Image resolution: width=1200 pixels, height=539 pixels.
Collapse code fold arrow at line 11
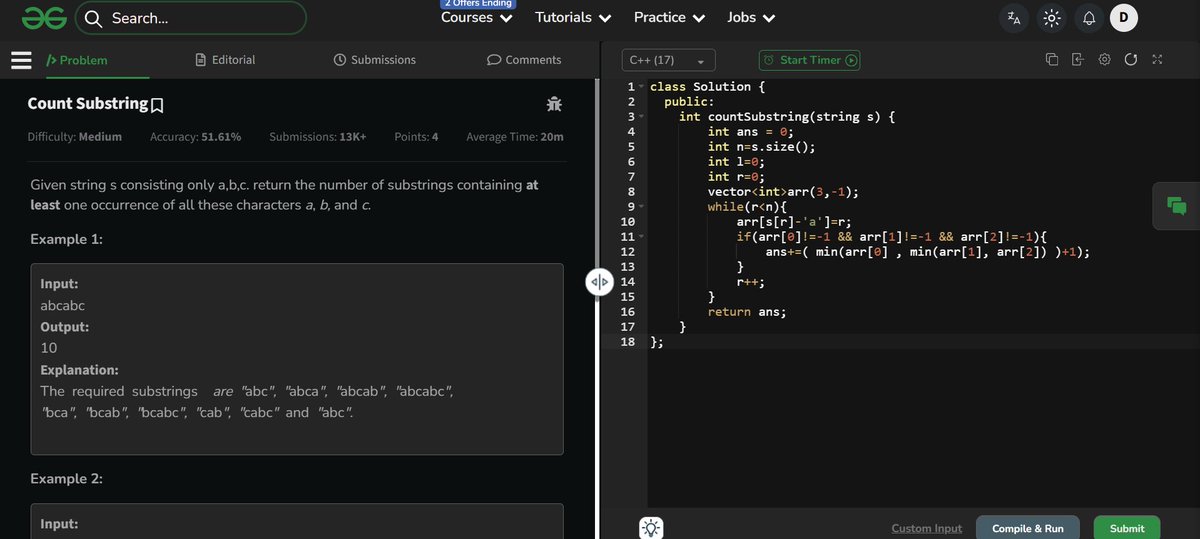642,237
